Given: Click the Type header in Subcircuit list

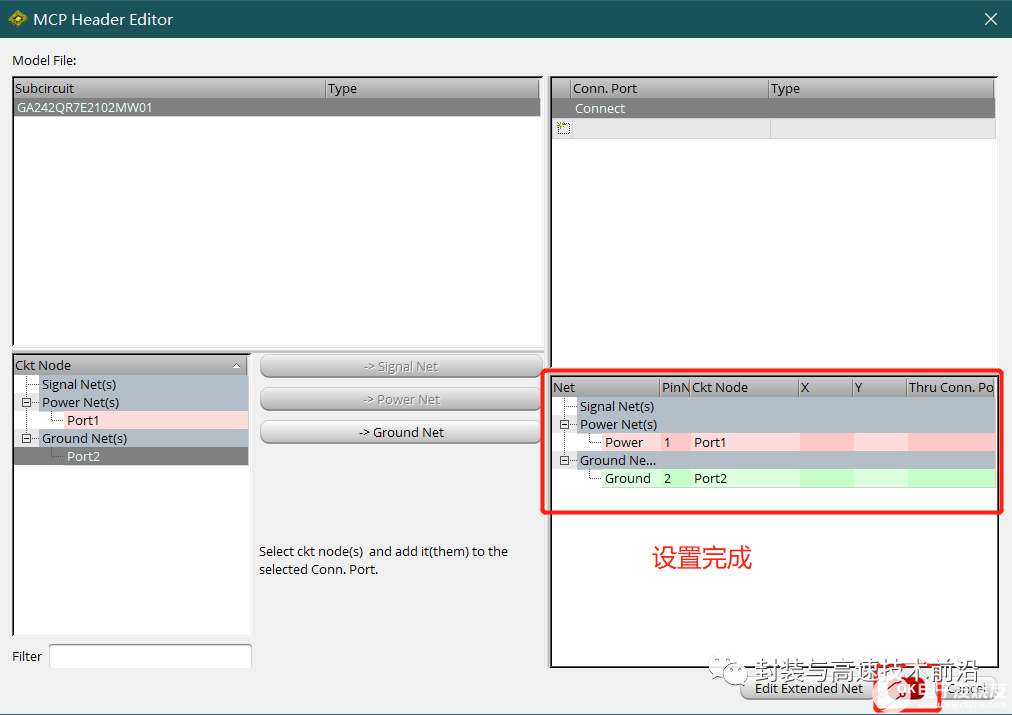Looking at the screenshot, I should tap(432, 88).
